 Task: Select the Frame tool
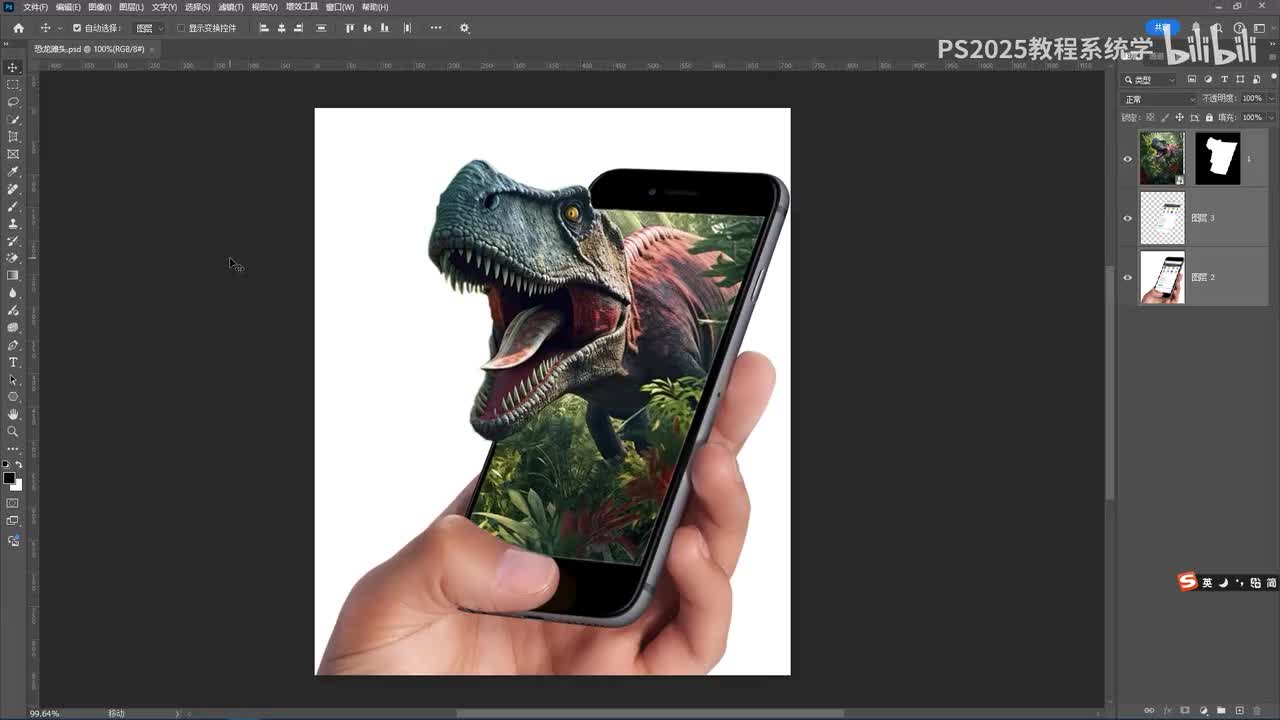(x=13, y=154)
